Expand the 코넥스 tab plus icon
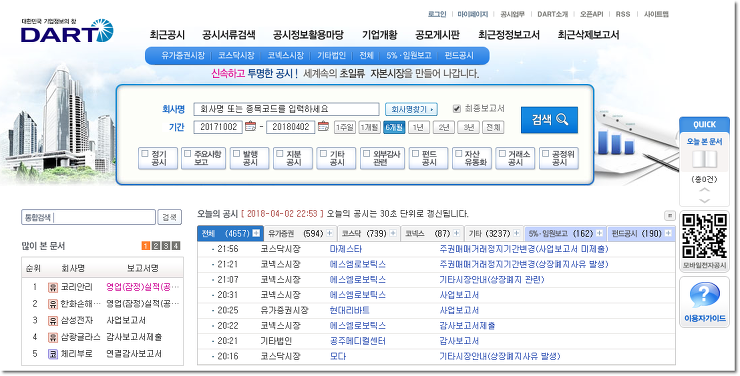740x376 pixels. [x=457, y=233]
